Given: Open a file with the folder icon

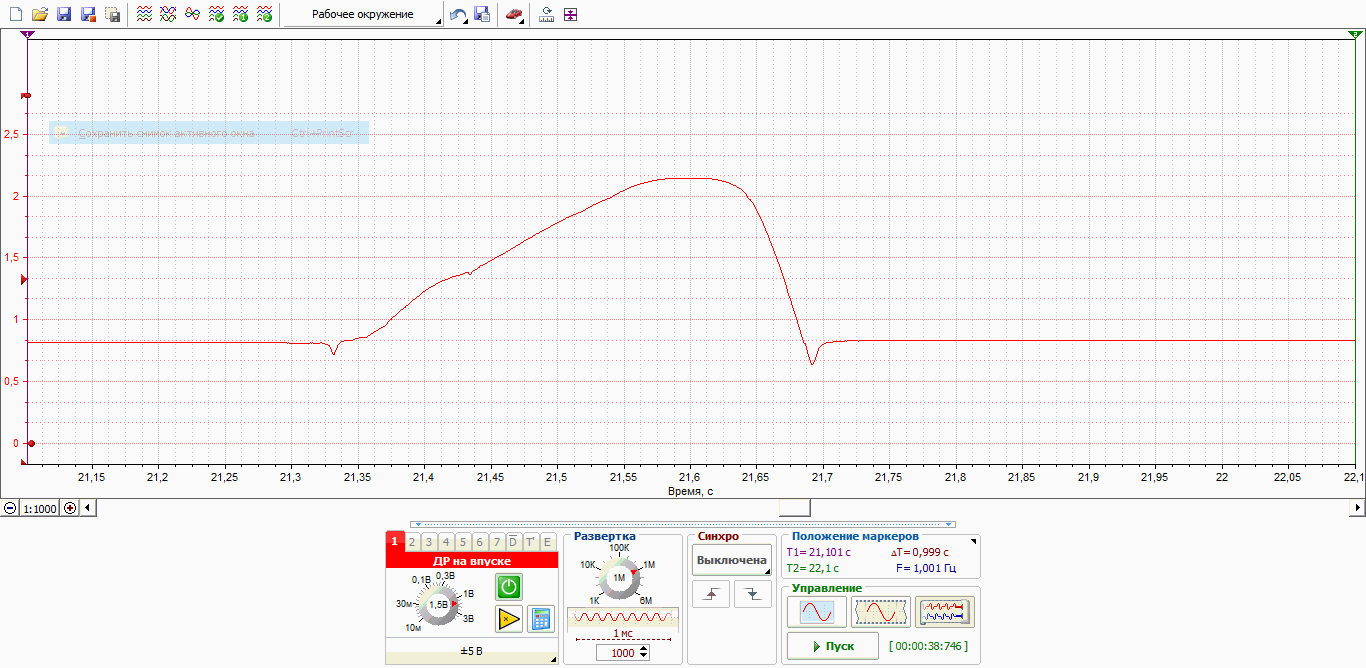Looking at the screenshot, I should click(x=40, y=15).
